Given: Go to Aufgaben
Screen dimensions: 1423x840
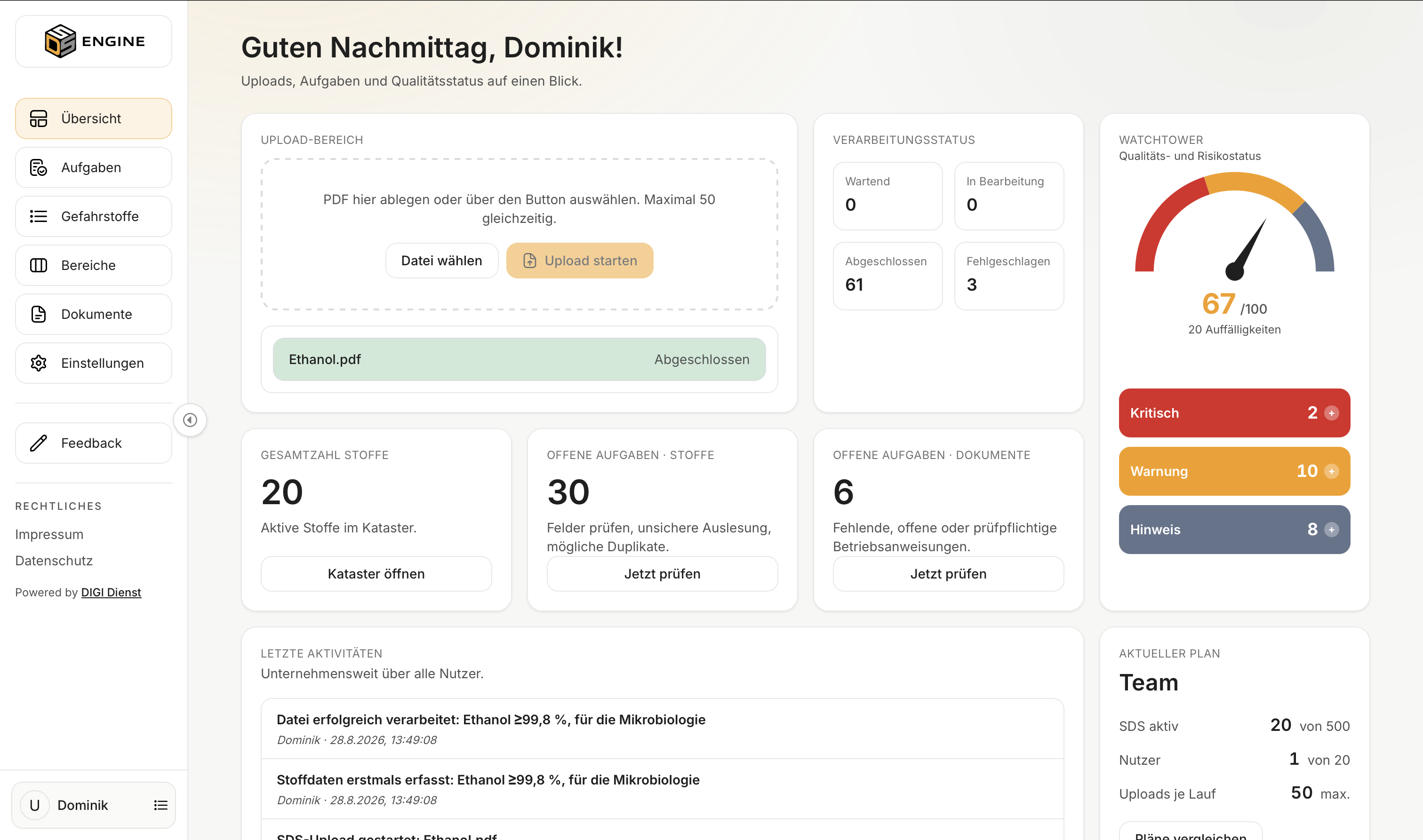Looking at the screenshot, I should 94,167.
